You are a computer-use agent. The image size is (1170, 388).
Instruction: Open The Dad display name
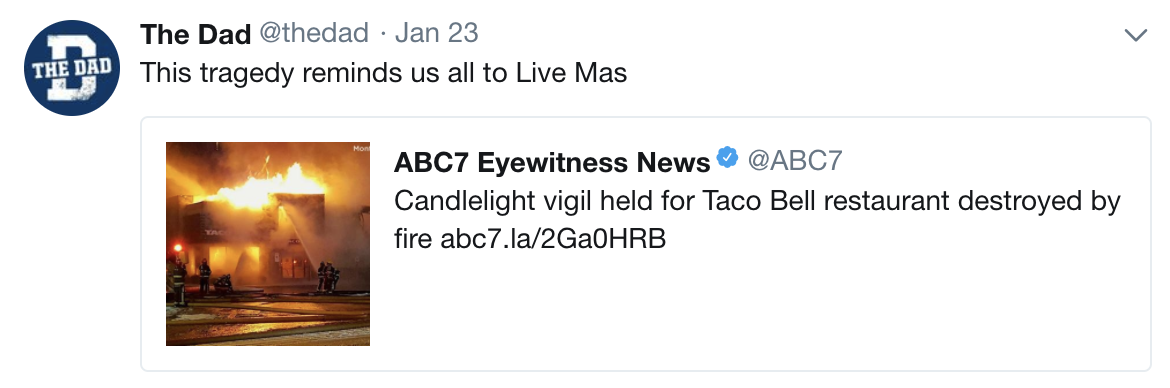click(195, 34)
